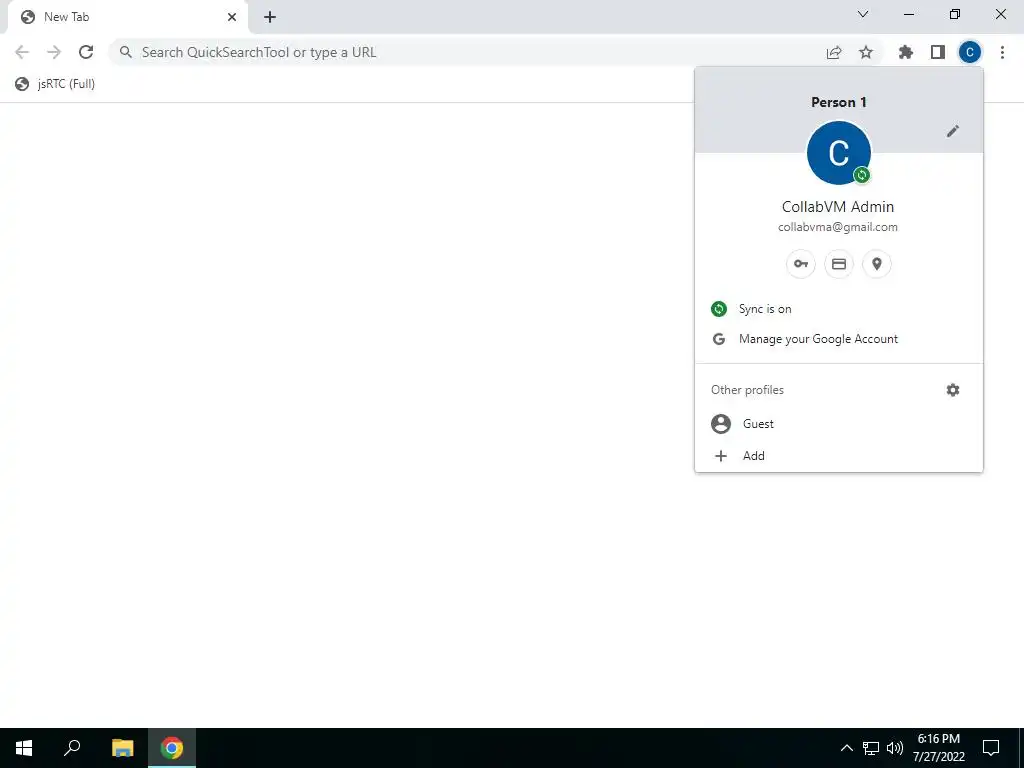Open the Windows Start menu
This screenshot has height=768, width=1024.
(24, 748)
